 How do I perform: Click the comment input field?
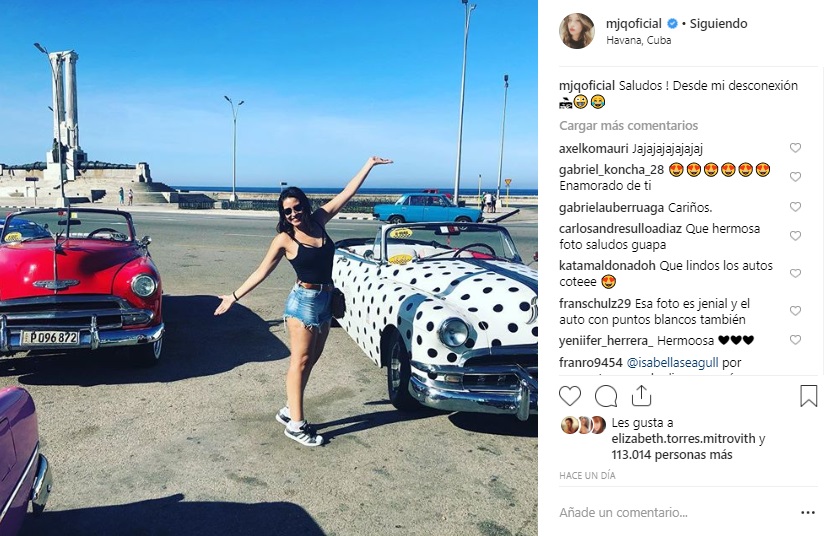click(x=676, y=512)
